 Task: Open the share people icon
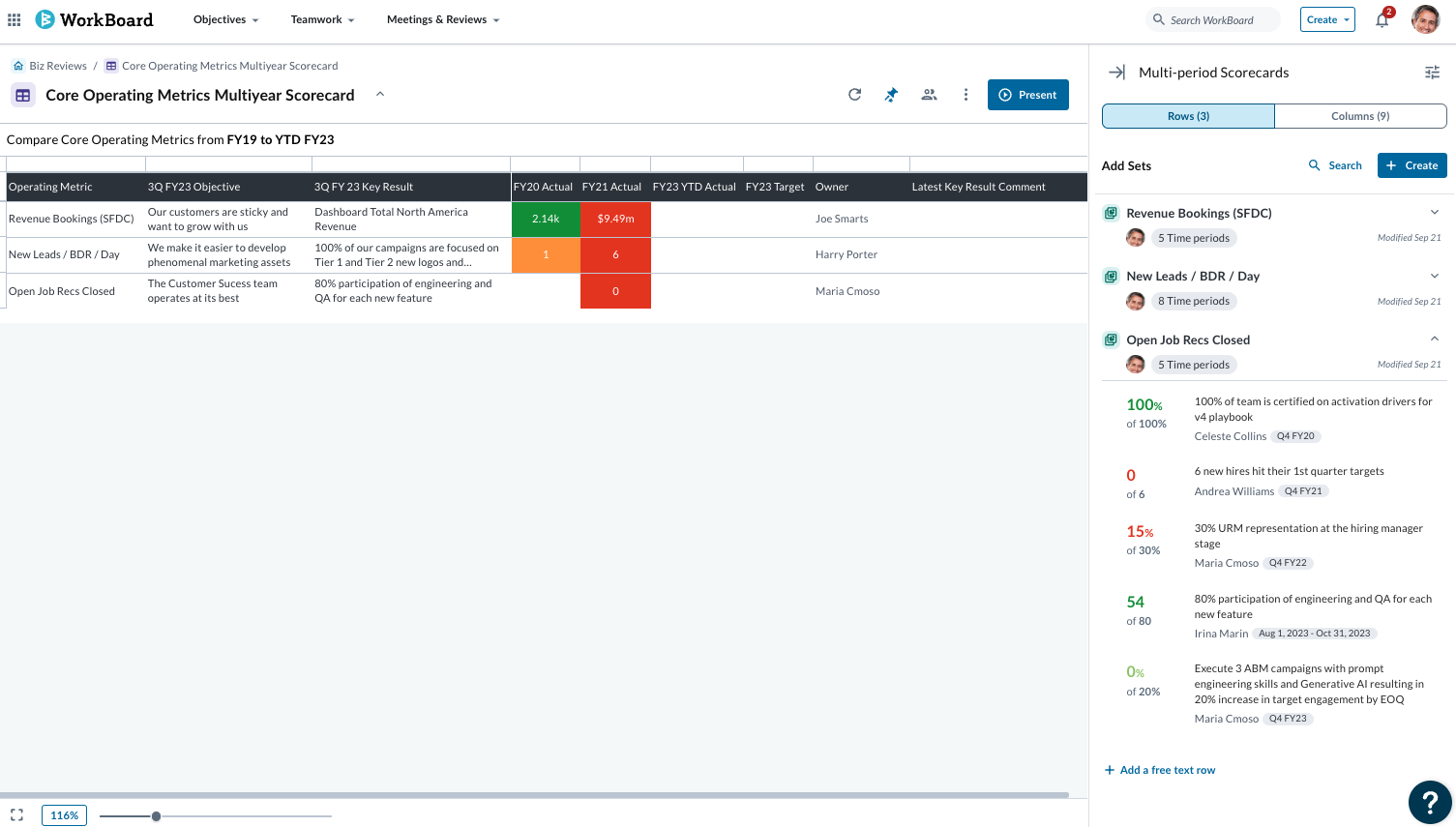(929, 95)
